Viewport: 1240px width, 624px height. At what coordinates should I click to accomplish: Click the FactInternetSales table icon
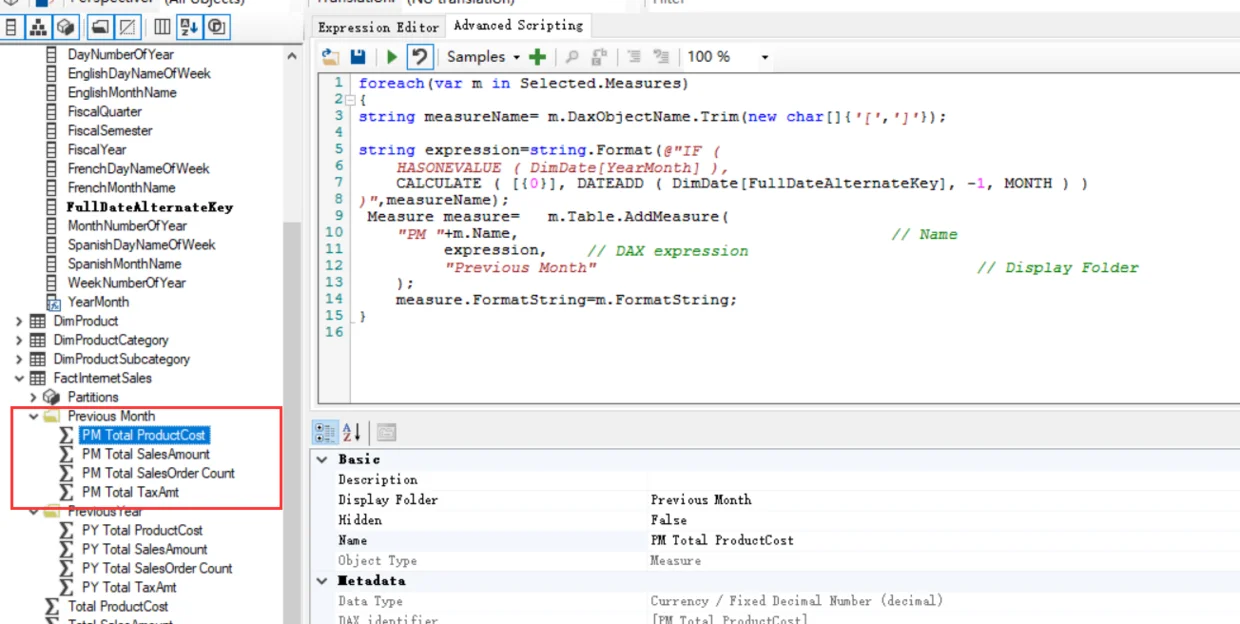pos(37,378)
